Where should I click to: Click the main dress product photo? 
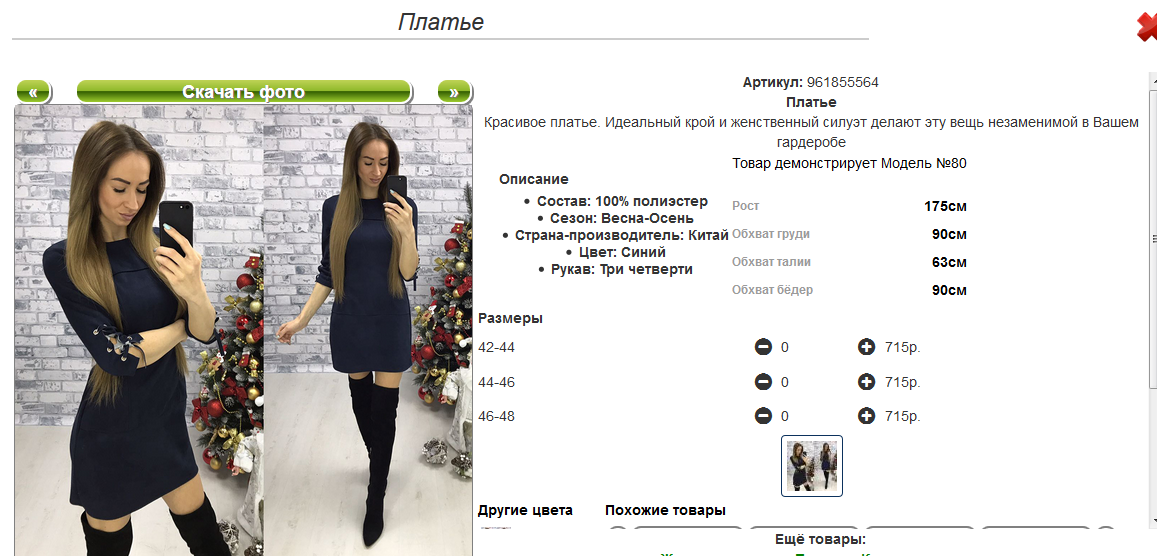point(244,330)
